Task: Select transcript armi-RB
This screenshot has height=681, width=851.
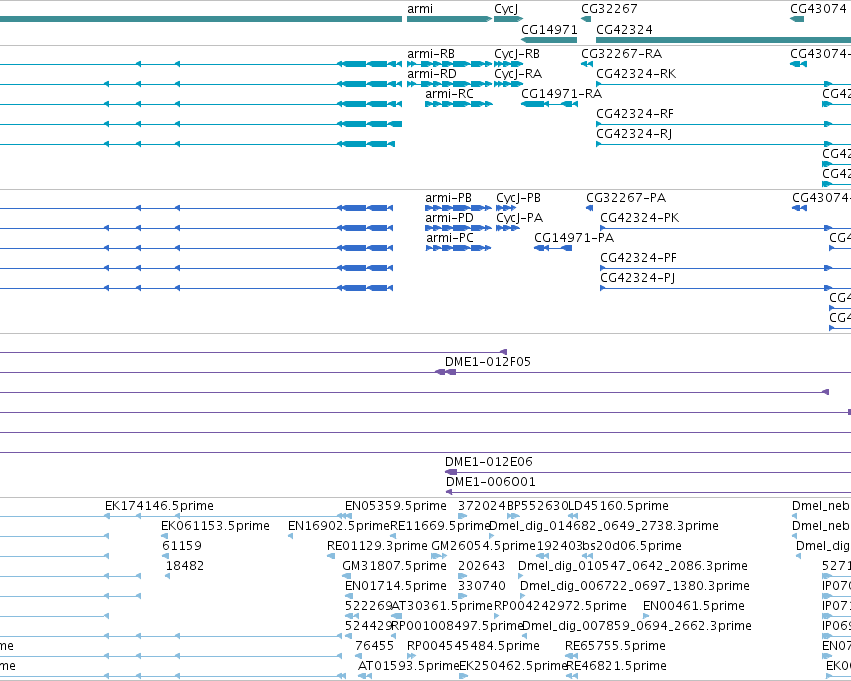Action: pyautogui.click(x=449, y=64)
